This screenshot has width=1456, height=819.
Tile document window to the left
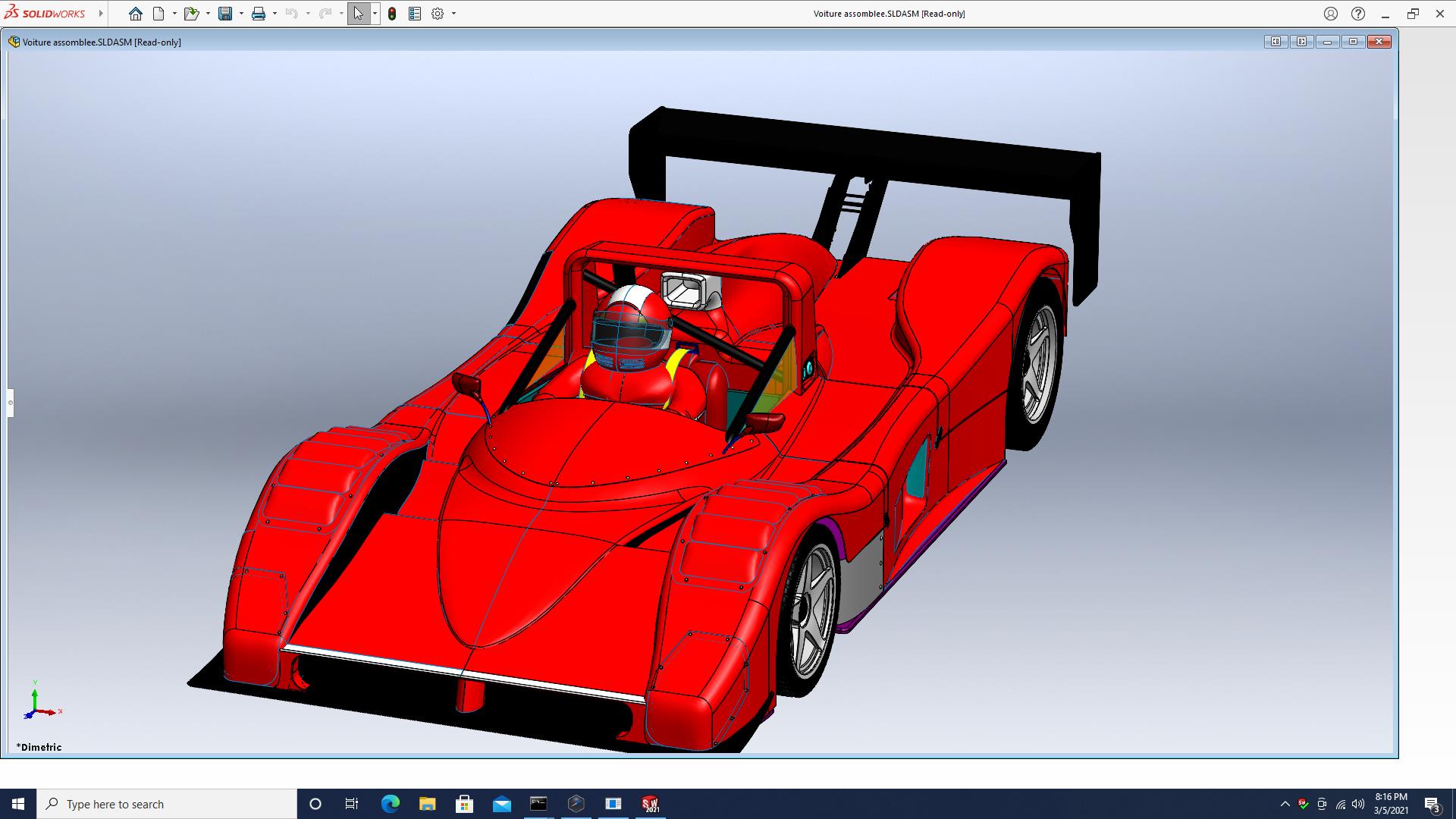(x=1276, y=42)
